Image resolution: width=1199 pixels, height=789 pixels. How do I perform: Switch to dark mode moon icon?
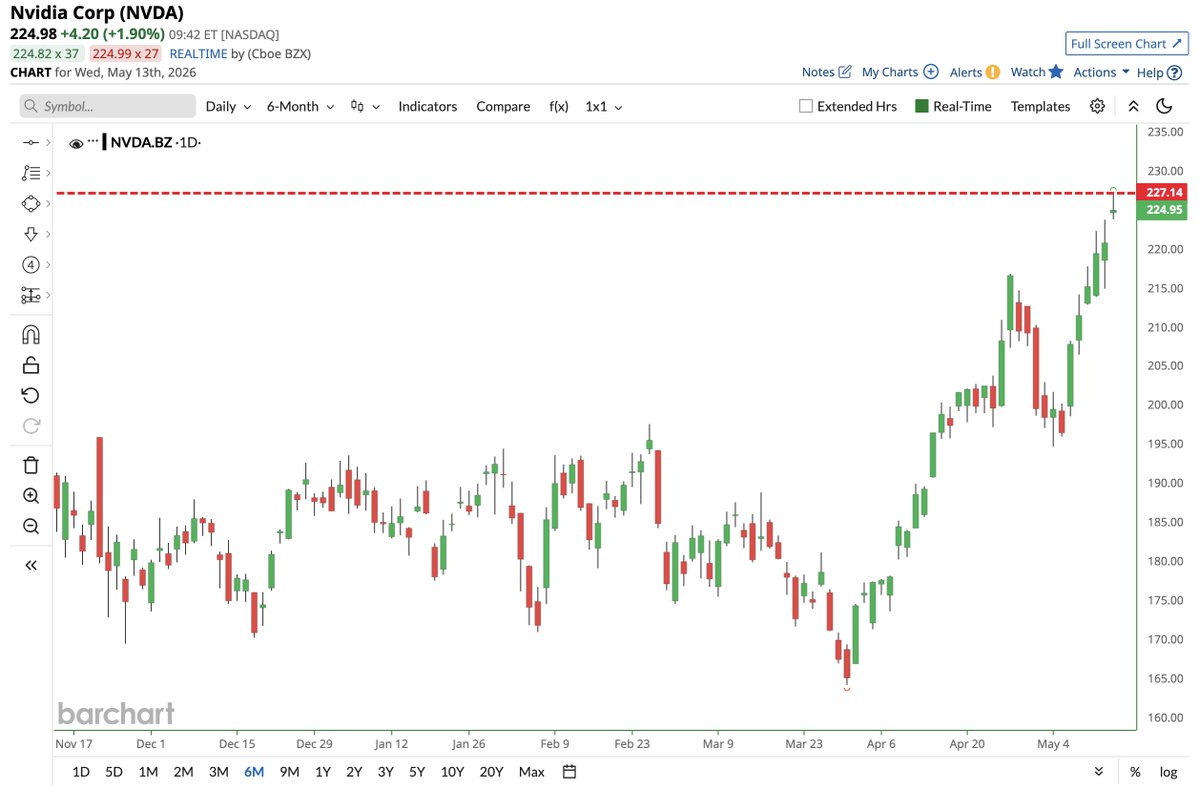[1164, 106]
